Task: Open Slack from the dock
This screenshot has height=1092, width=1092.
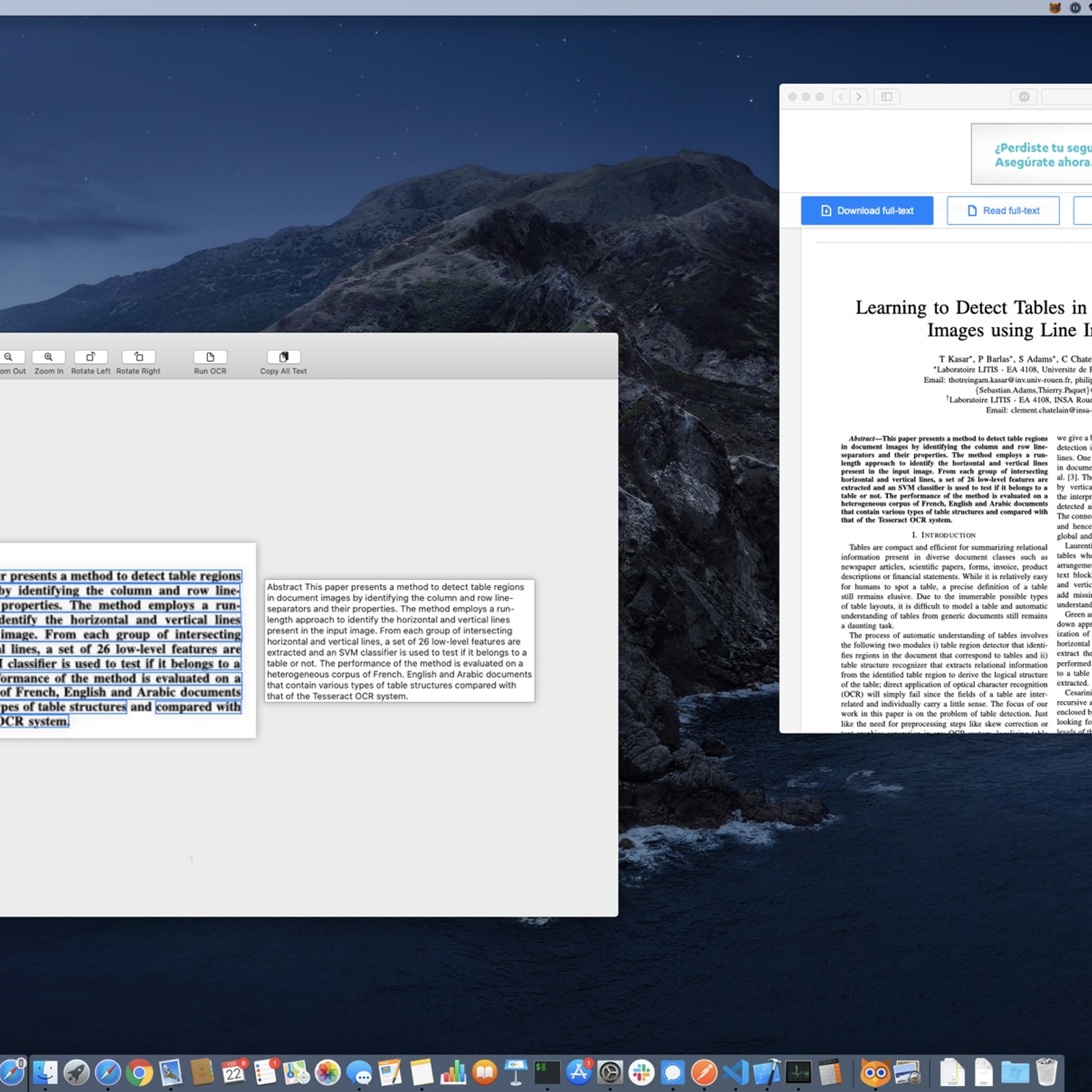Action: (x=642, y=1074)
